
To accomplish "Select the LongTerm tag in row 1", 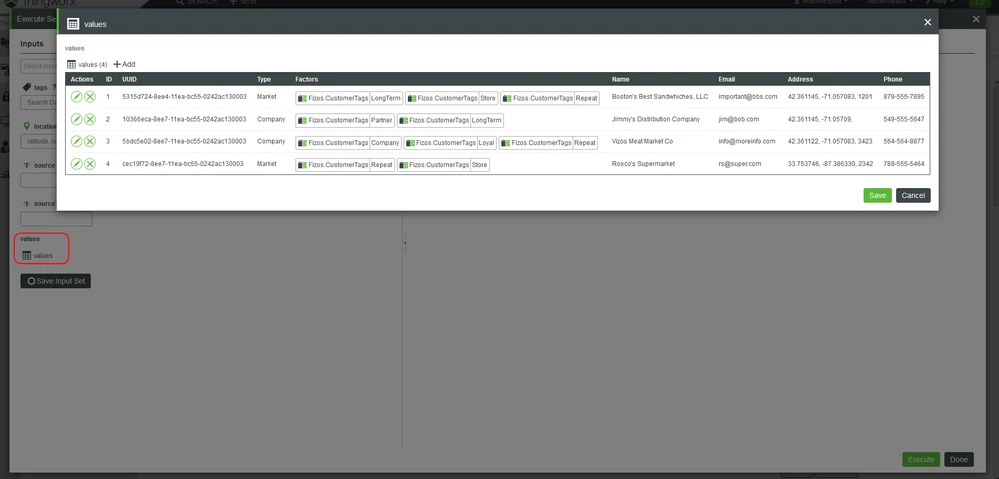I will pyautogui.click(x=349, y=98).
